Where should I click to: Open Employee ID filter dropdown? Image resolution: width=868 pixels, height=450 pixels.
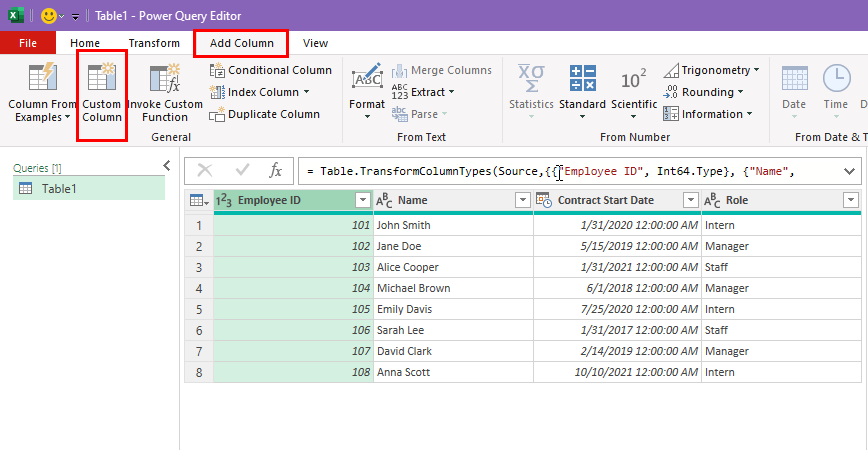363,200
